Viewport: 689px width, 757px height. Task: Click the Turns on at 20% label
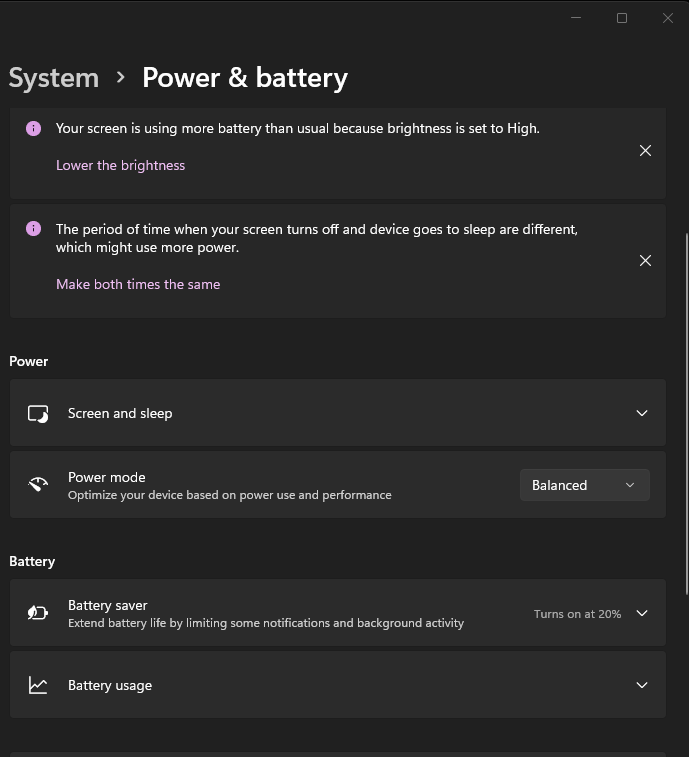coord(577,614)
